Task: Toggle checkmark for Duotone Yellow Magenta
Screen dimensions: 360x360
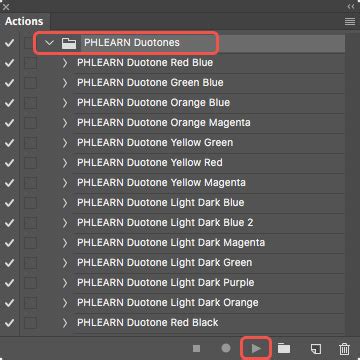Action: (x=10, y=183)
